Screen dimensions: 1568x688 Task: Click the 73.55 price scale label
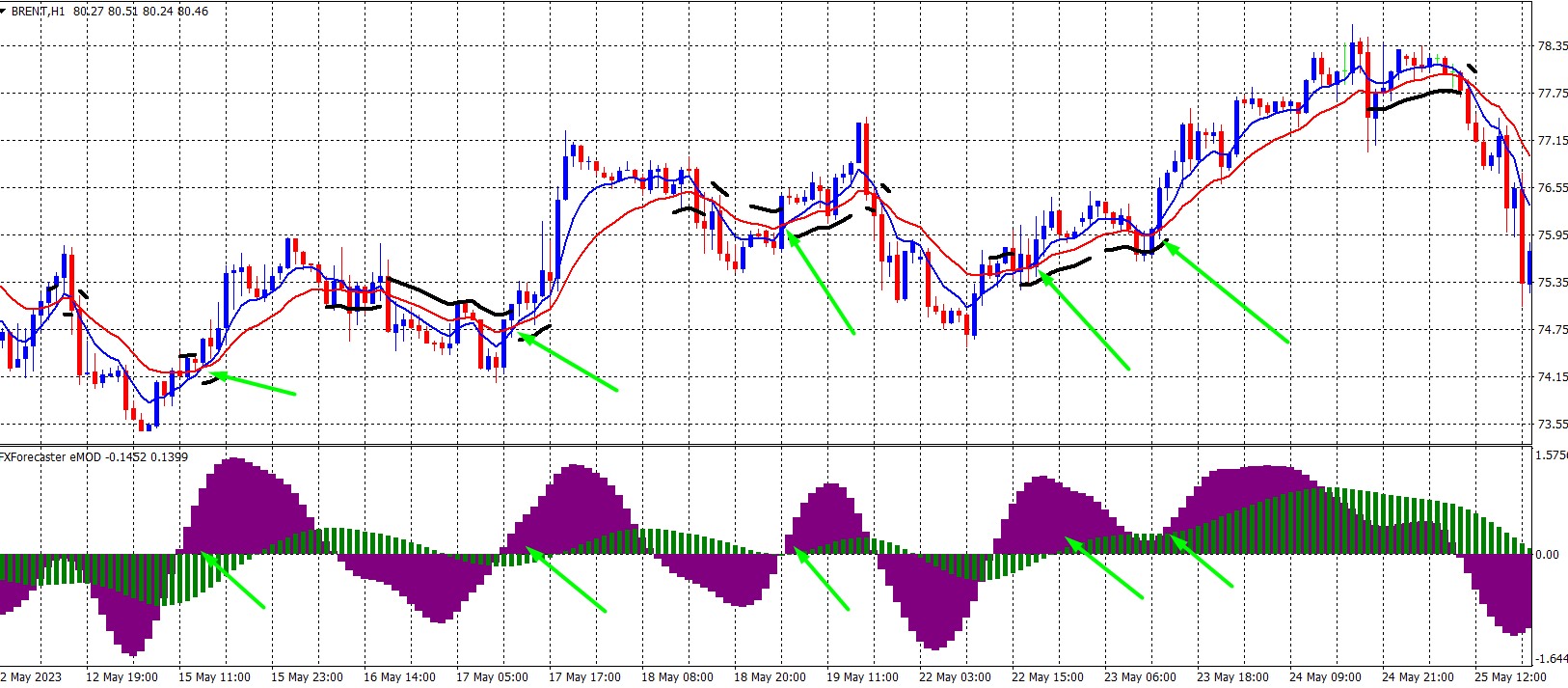1552,425
